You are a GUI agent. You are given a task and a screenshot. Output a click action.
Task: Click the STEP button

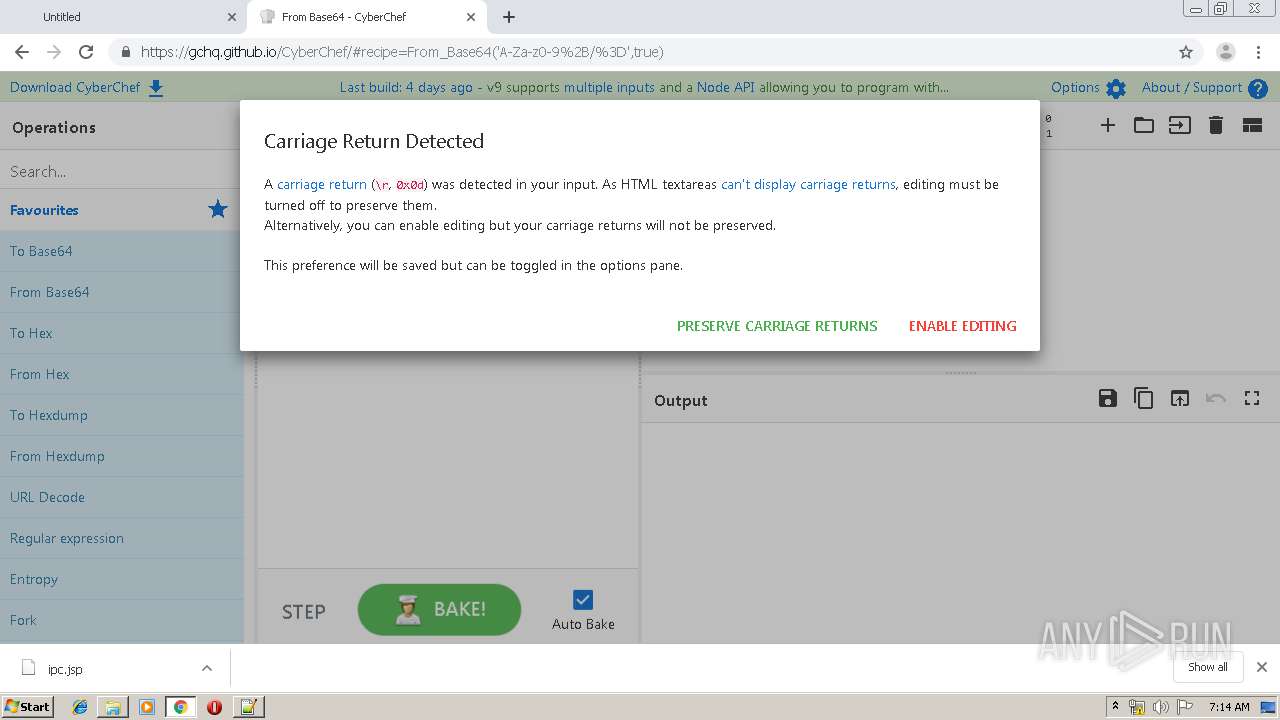click(303, 612)
